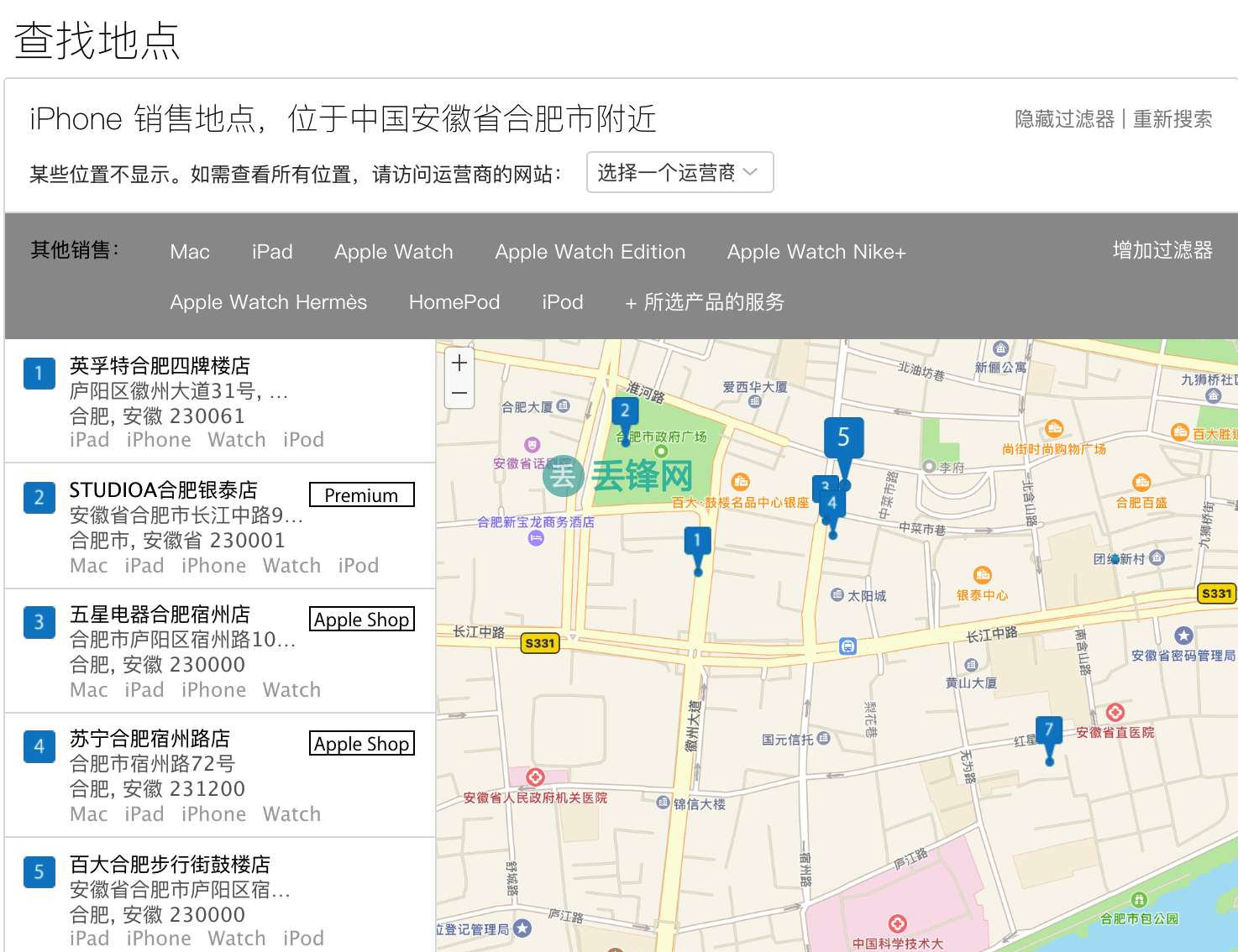The width and height of the screenshot is (1238, 952).
Task: Open 百大合肥步行街鼓楼店 store result
Action: tap(170, 865)
